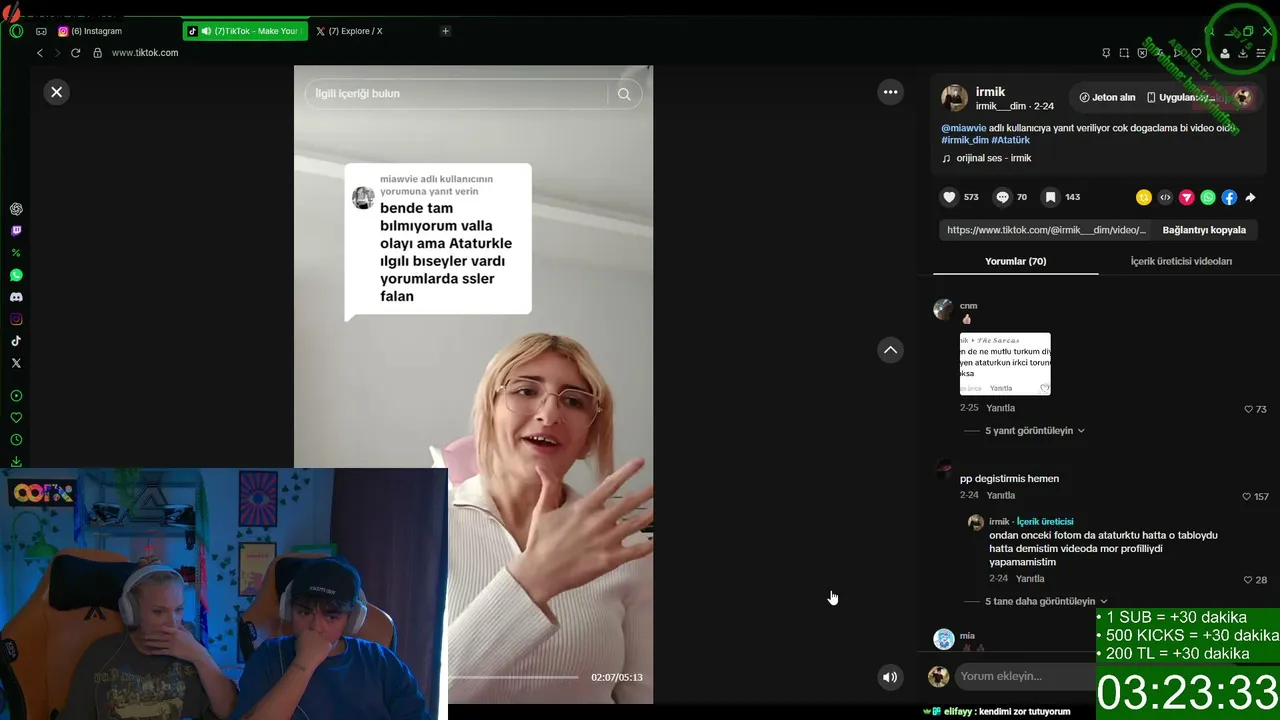
Task: Open more share options arrow
Action: pyautogui.click(x=1250, y=198)
